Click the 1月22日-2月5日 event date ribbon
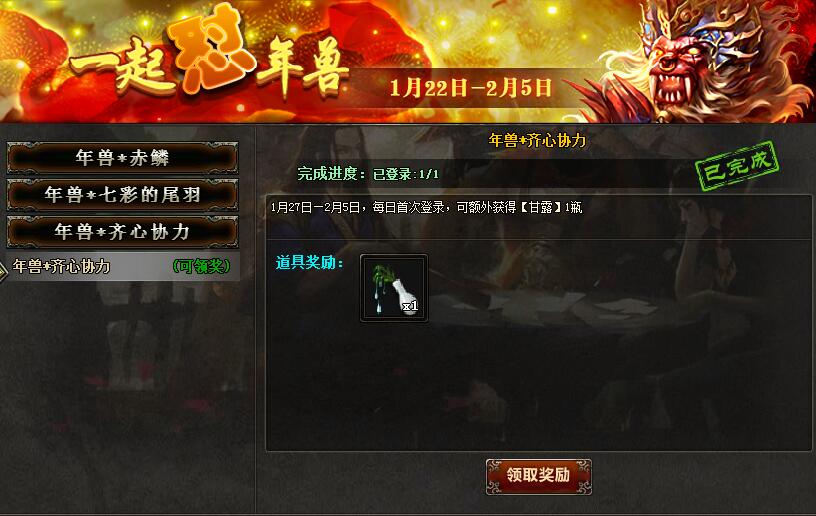Image resolution: width=816 pixels, height=516 pixels. [470, 88]
